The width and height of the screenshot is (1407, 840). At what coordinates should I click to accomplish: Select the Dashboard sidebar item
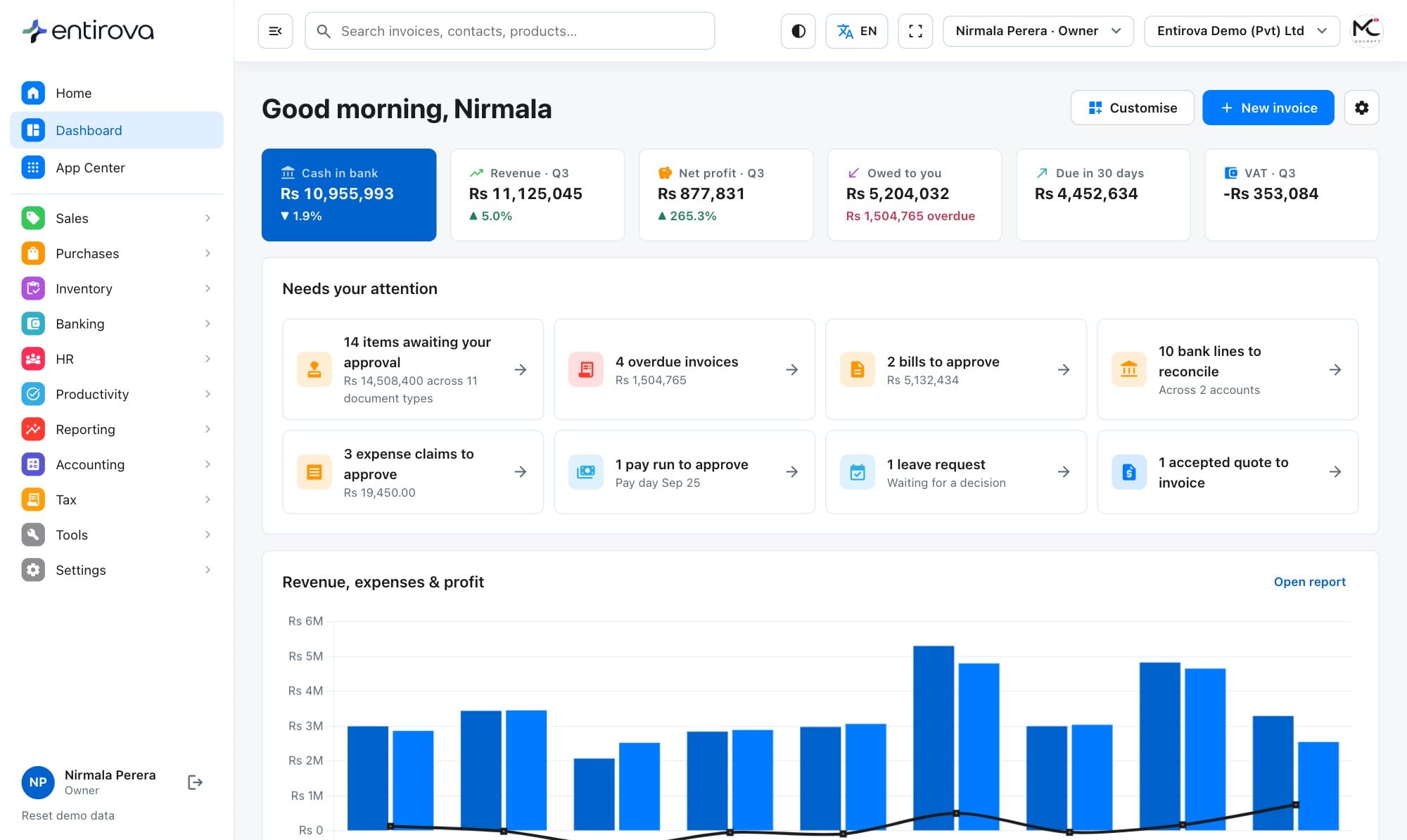pyautogui.click(x=117, y=130)
